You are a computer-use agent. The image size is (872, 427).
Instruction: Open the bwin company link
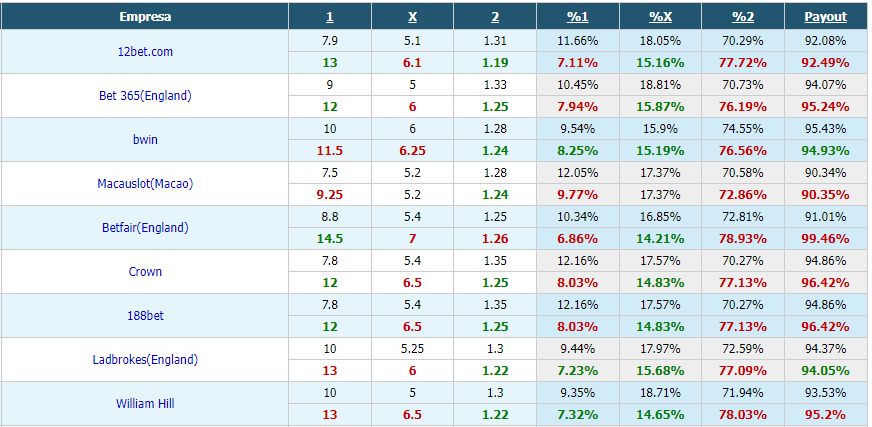[145, 140]
